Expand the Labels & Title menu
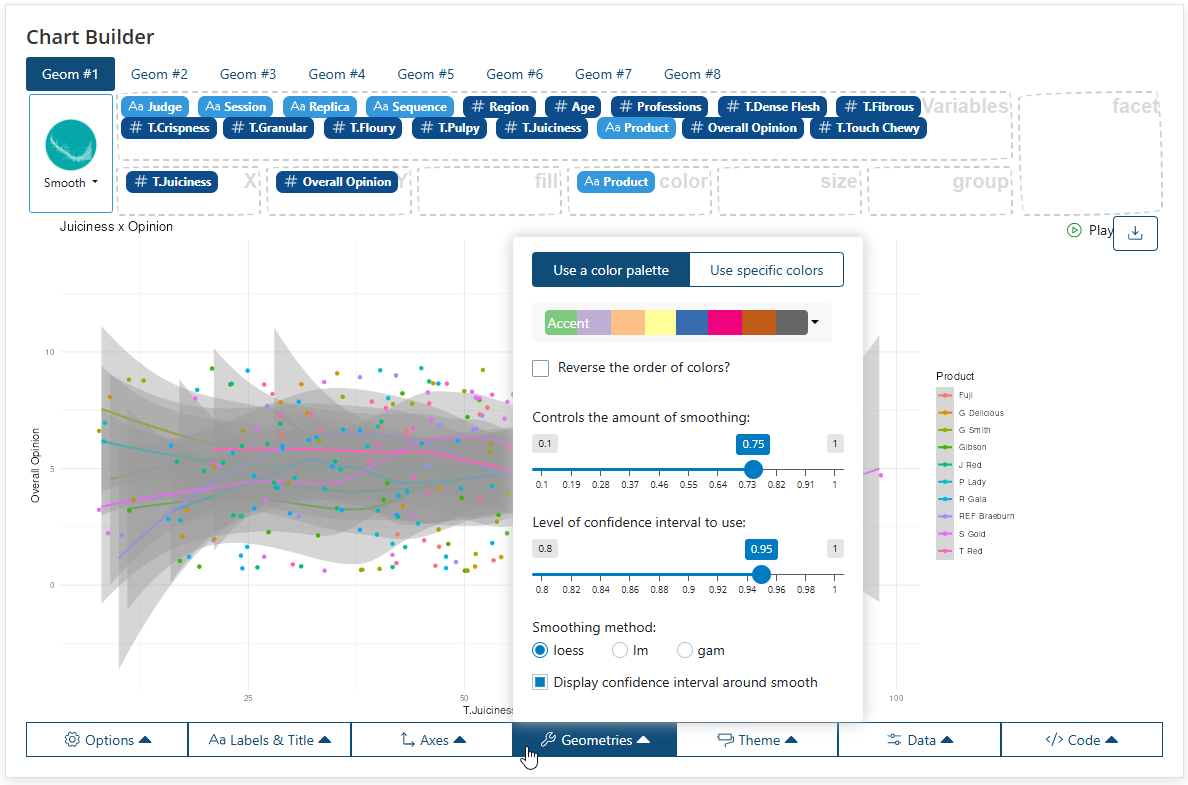 [270, 740]
